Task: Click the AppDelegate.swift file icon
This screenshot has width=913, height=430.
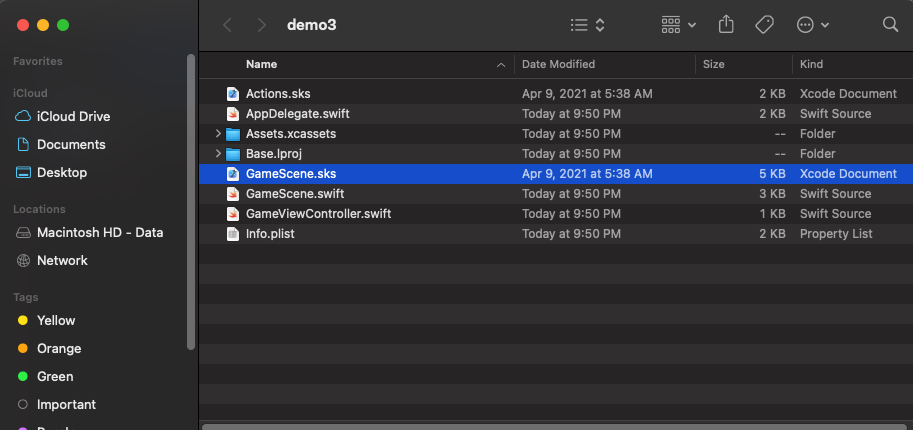Action: [x=232, y=114]
